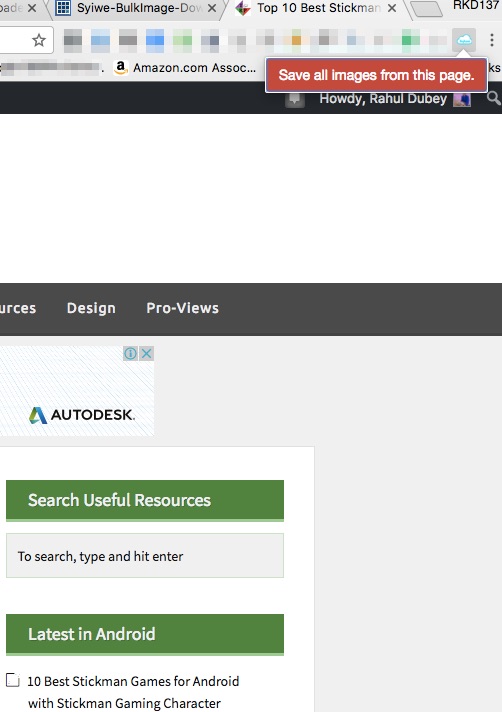Bookmark this page with the star icon
The width and height of the screenshot is (502, 712).
pyautogui.click(x=39, y=40)
